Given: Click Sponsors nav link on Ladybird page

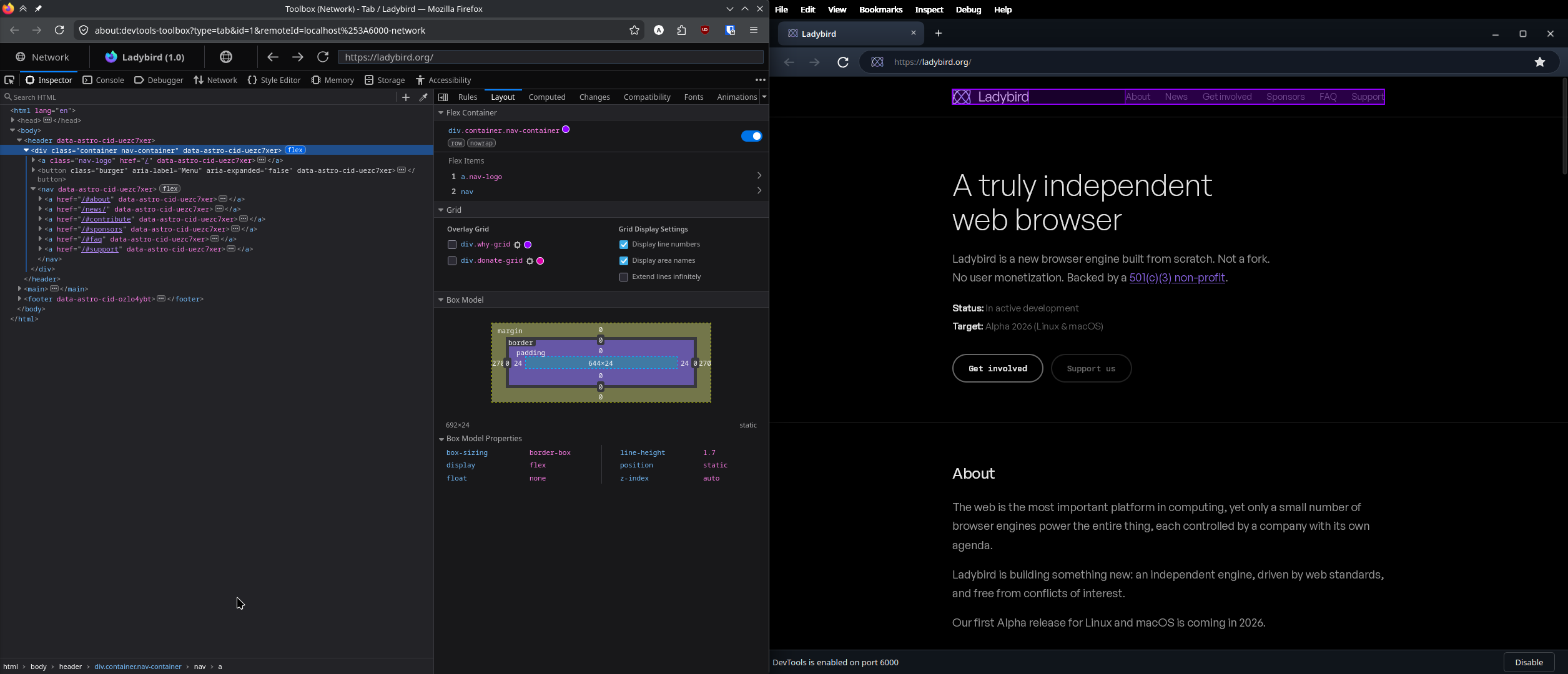Looking at the screenshot, I should tap(1285, 97).
